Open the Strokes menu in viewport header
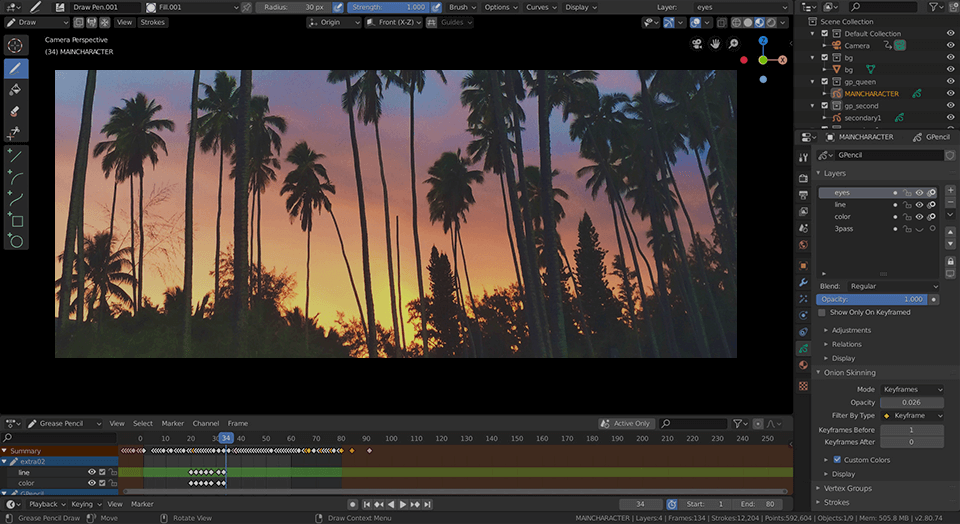 [153, 22]
